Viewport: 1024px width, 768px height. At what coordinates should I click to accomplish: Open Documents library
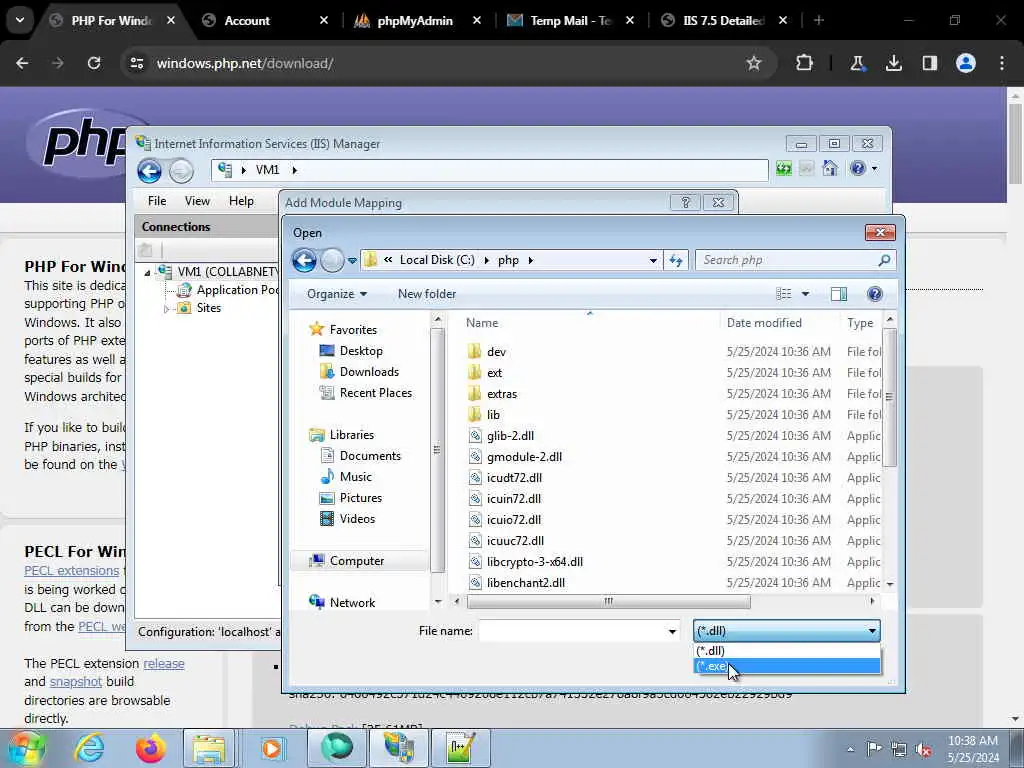pyautogui.click(x=370, y=456)
